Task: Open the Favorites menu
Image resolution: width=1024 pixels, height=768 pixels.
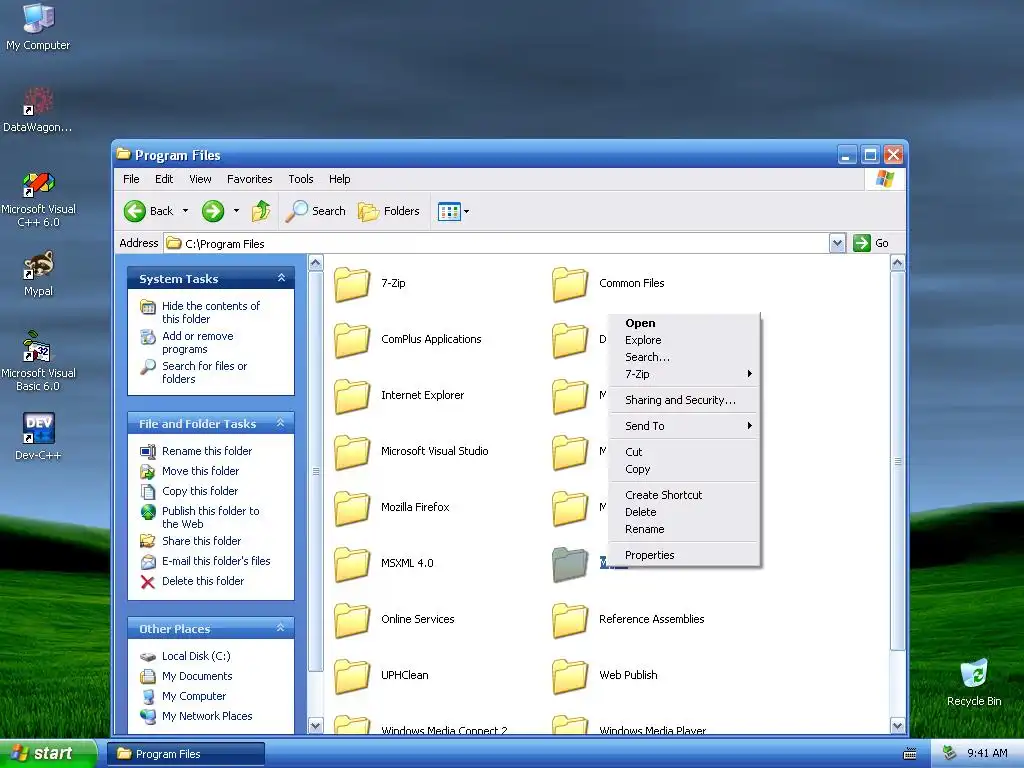Action: pyautogui.click(x=249, y=179)
